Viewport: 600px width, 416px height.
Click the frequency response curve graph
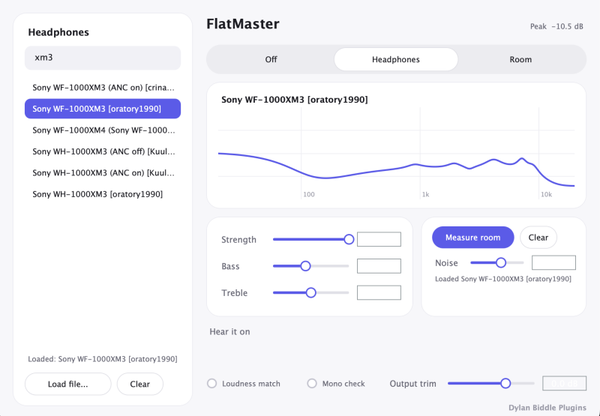coord(396,153)
